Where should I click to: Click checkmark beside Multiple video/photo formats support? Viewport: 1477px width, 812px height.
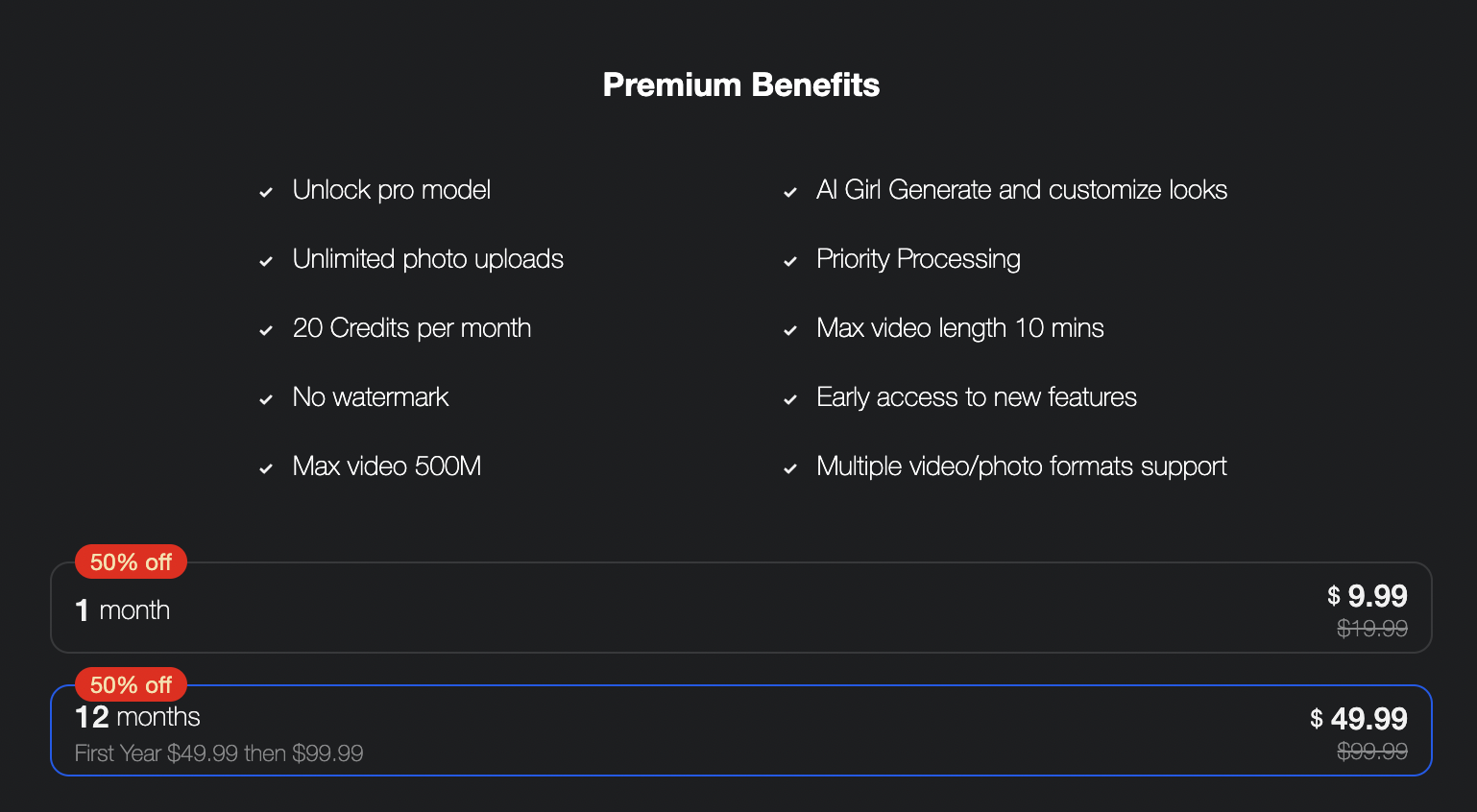pyautogui.click(x=790, y=469)
